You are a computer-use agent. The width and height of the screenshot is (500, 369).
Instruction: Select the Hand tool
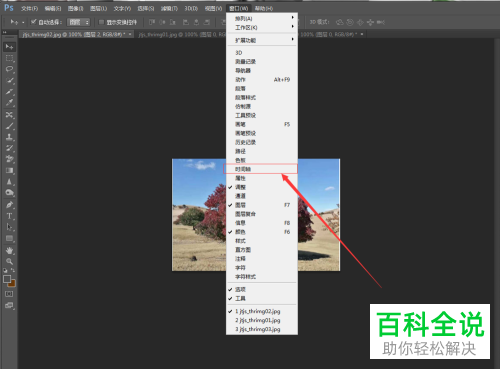(x=9, y=250)
